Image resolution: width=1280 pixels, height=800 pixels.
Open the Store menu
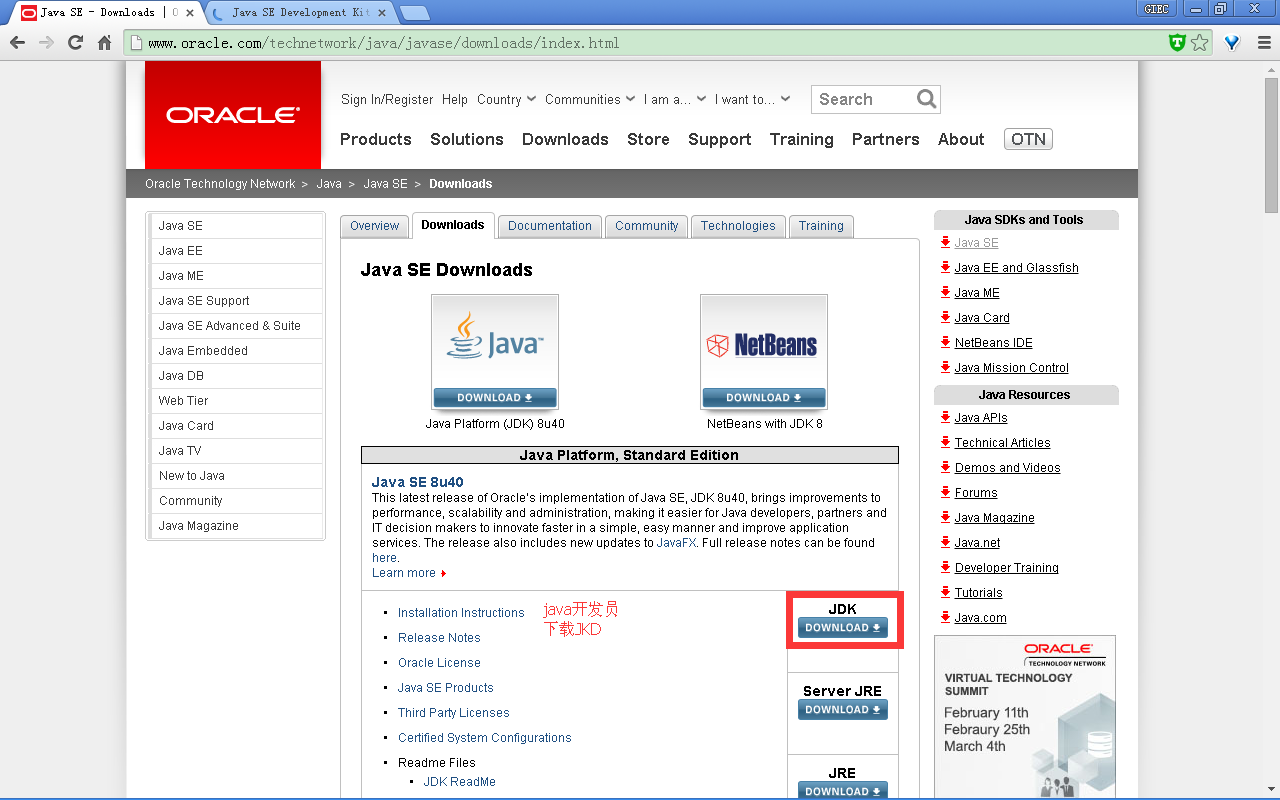(648, 139)
